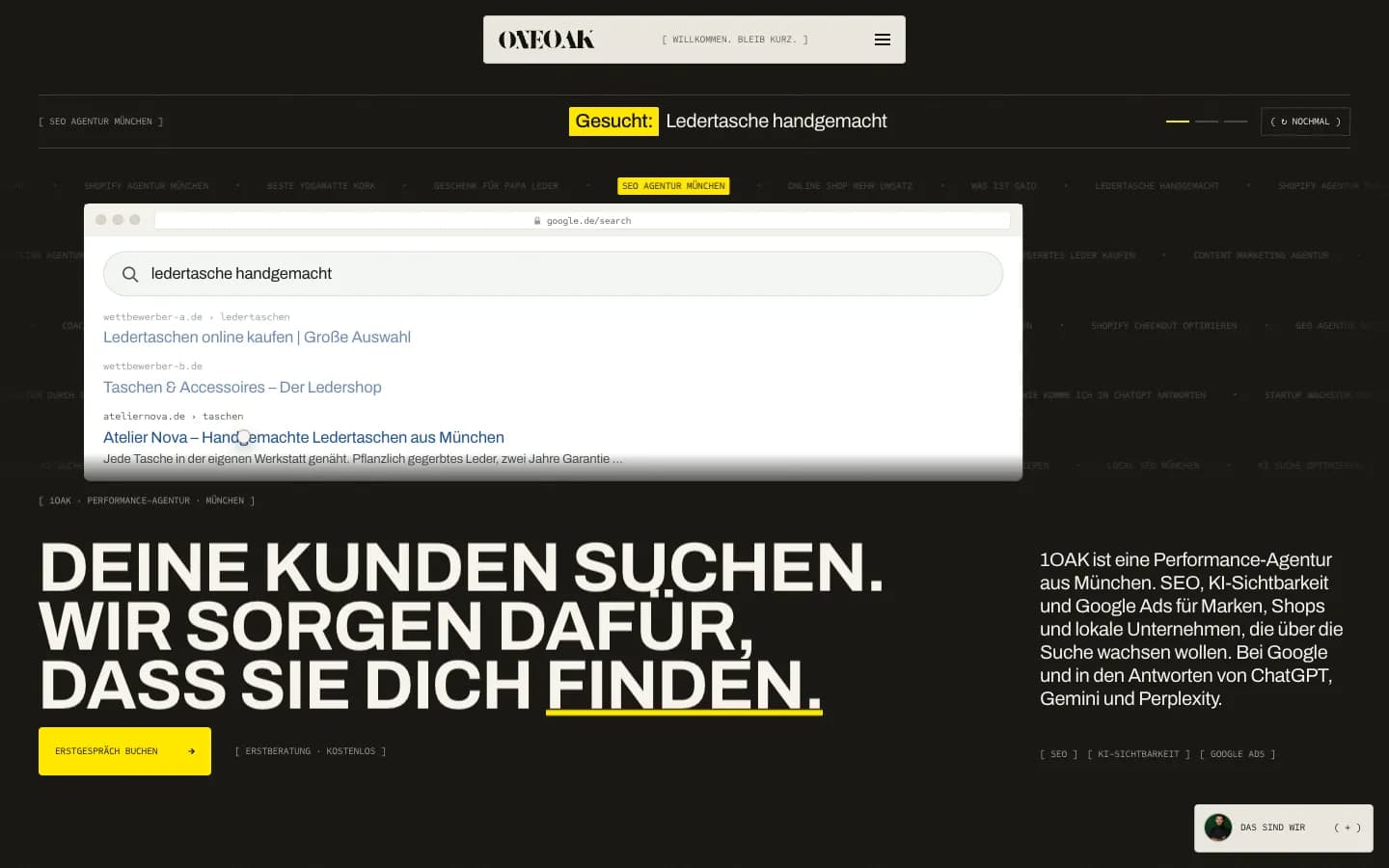Click the wettbewerber-b.de URL text

tap(152, 366)
